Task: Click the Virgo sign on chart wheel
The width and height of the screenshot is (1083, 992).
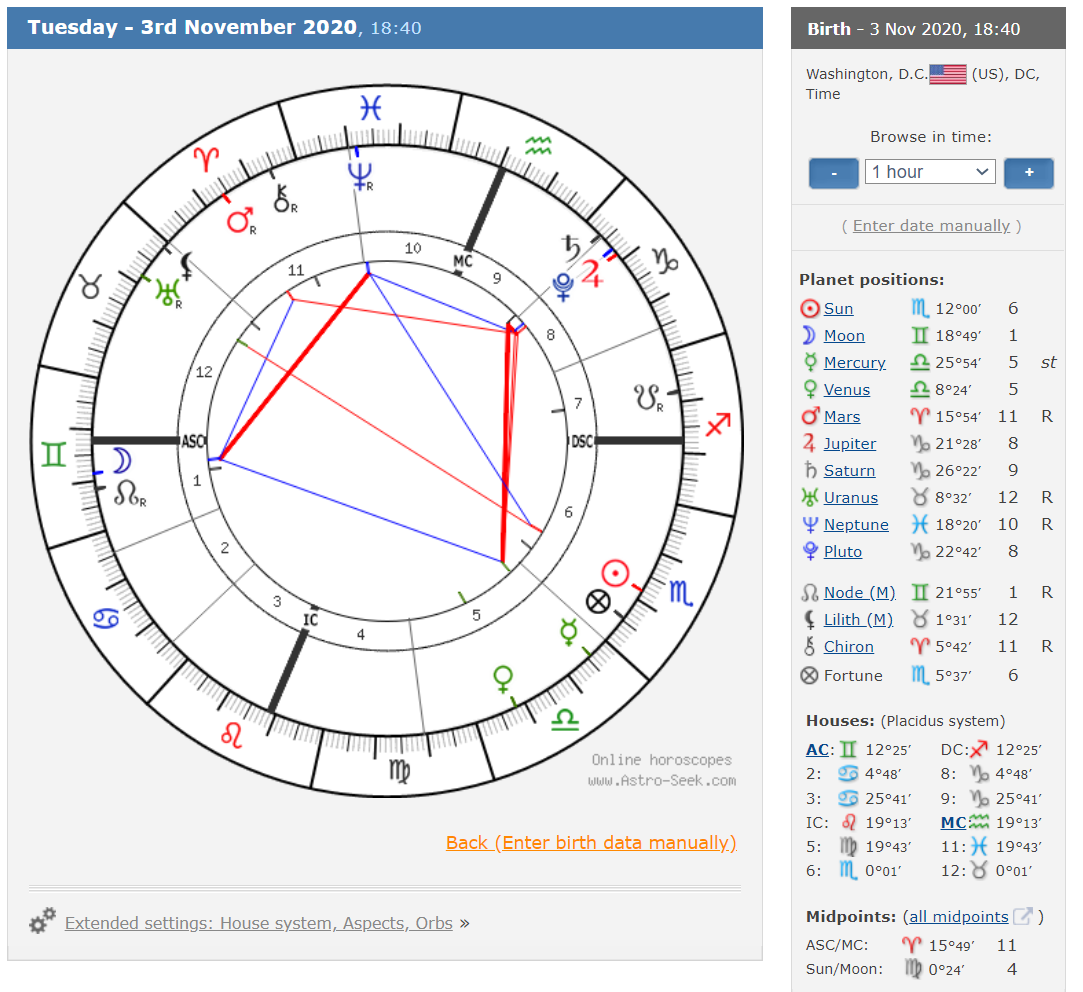Action: pos(400,770)
